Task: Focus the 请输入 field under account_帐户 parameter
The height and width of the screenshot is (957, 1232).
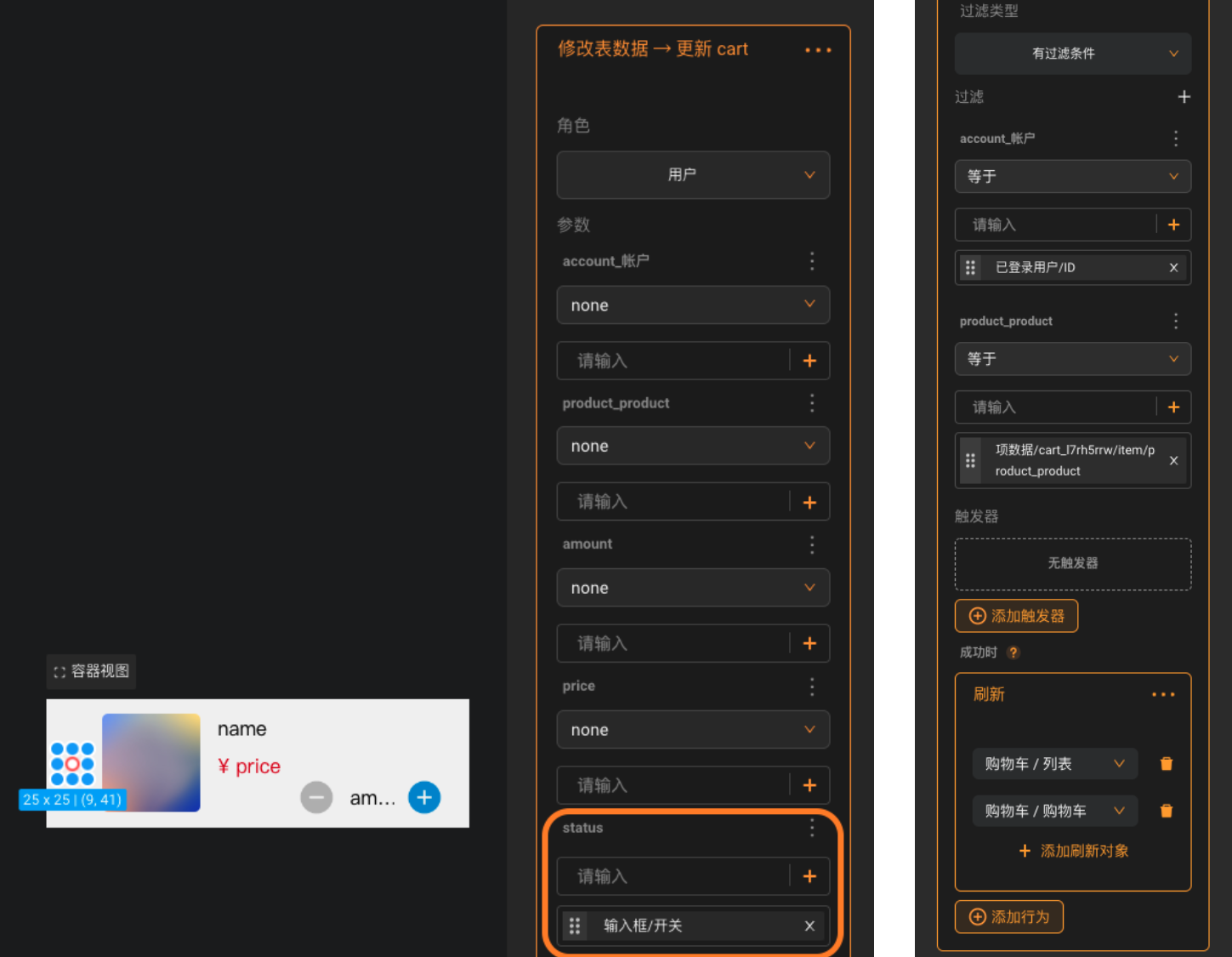Action: pos(673,361)
